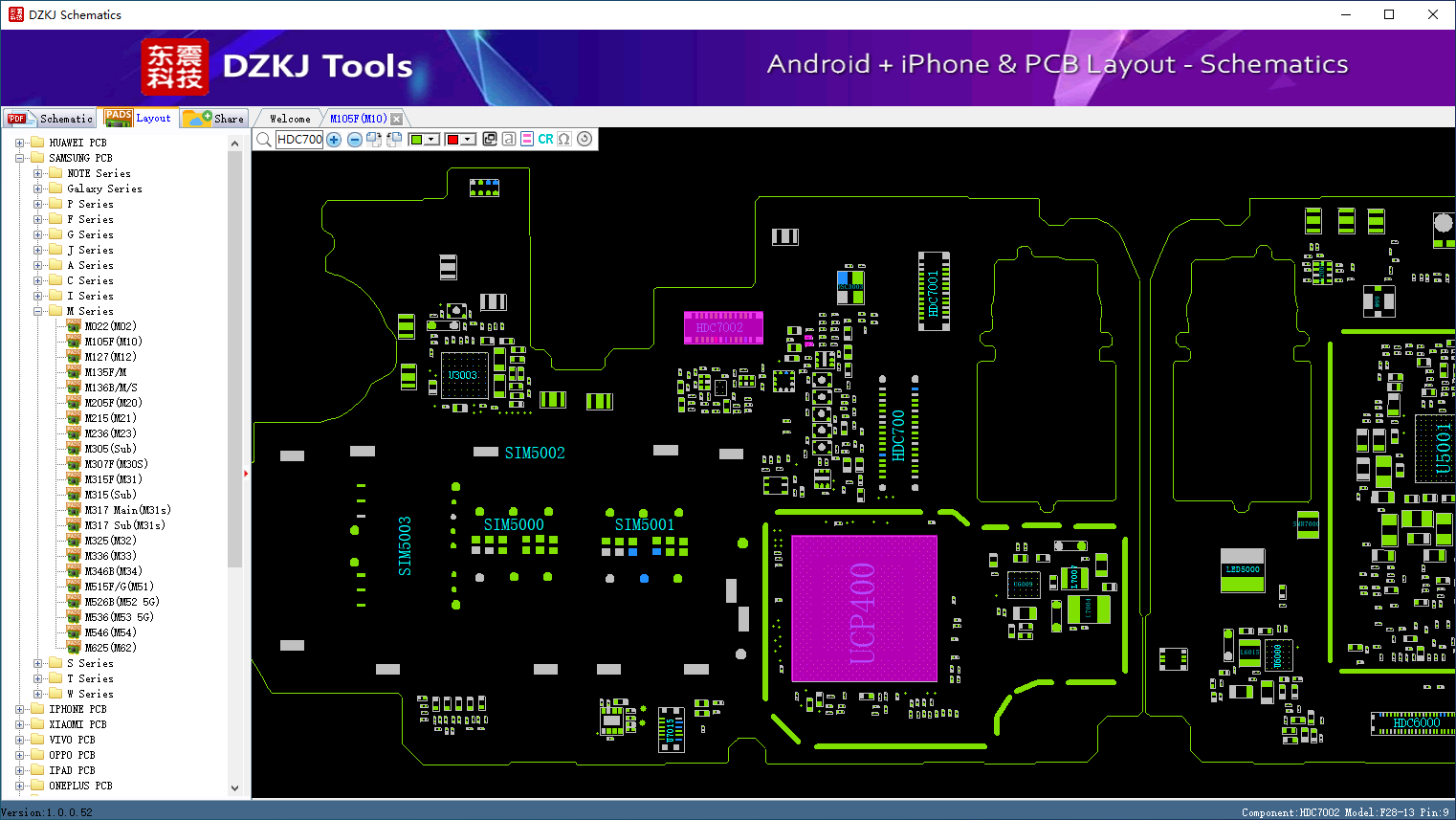Click the highlighted HDC7002 connector
Viewport: 1456px width, 820px height.
(723, 327)
